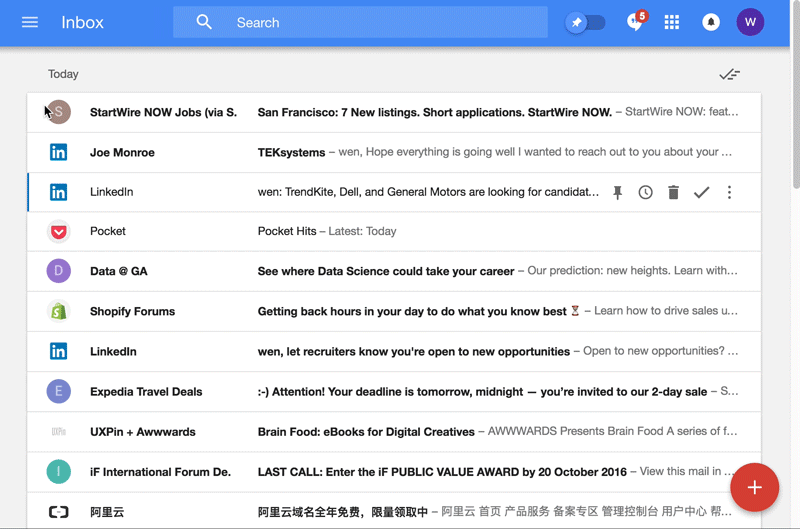Click the Data @ GA avatar D
Screen dimensions: 800x529
pyautogui.click(x=59, y=271)
